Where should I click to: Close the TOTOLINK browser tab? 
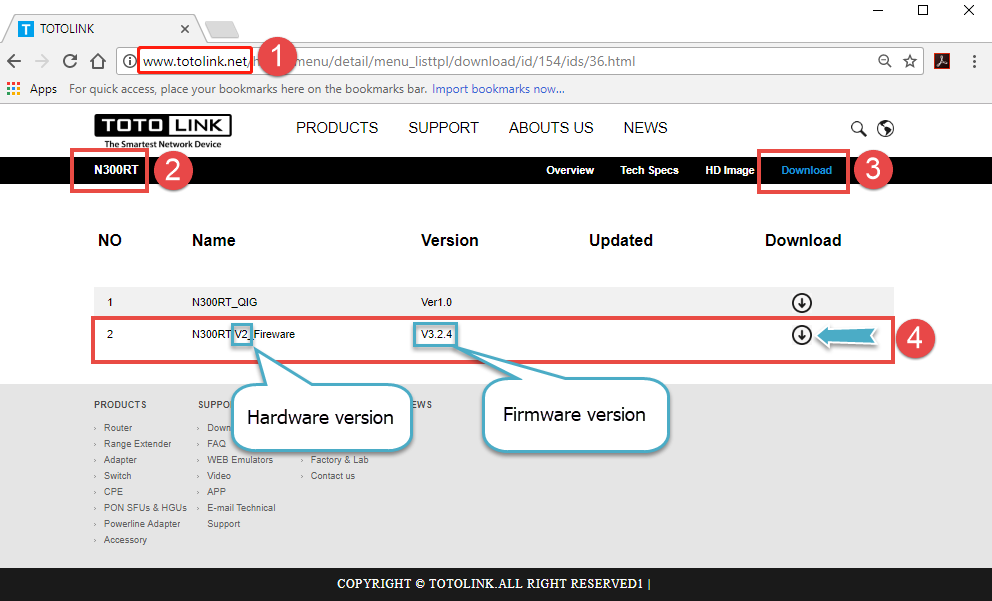(185, 28)
